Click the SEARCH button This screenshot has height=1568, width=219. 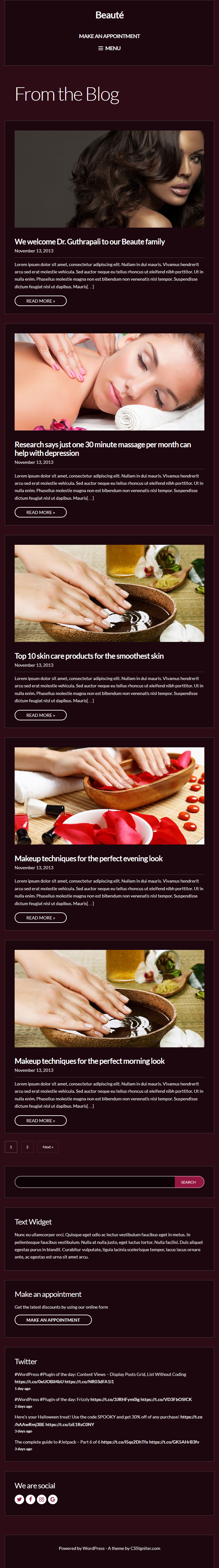click(x=188, y=1182)
